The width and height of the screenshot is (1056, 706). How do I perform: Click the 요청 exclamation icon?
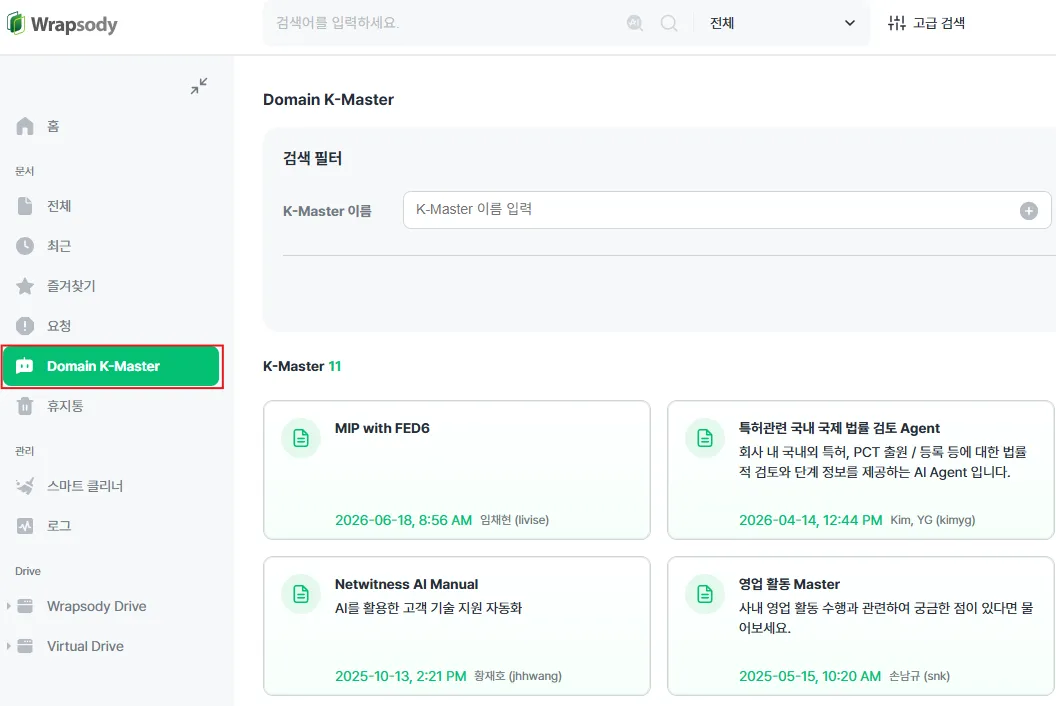pos(25,326)
